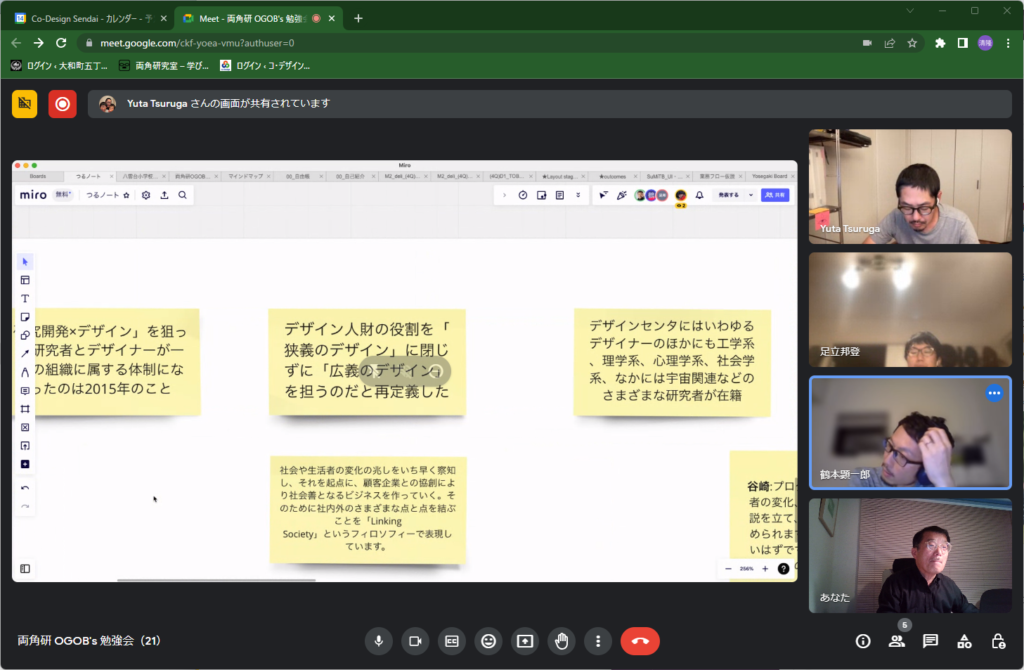Select the Shapes tool in Miro
This screenshot has width=1024, height=670.
[x=25, y=336]
